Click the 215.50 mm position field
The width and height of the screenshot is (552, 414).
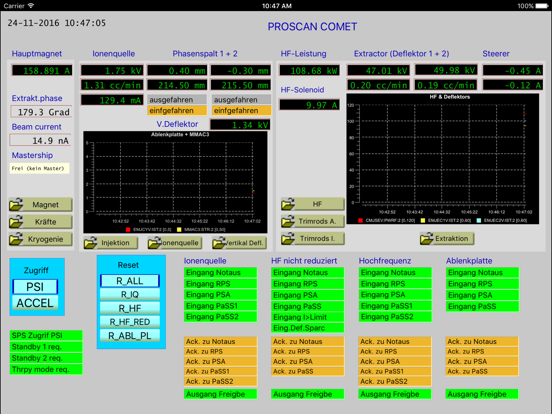pyautogui.click(x=241, y=85)
